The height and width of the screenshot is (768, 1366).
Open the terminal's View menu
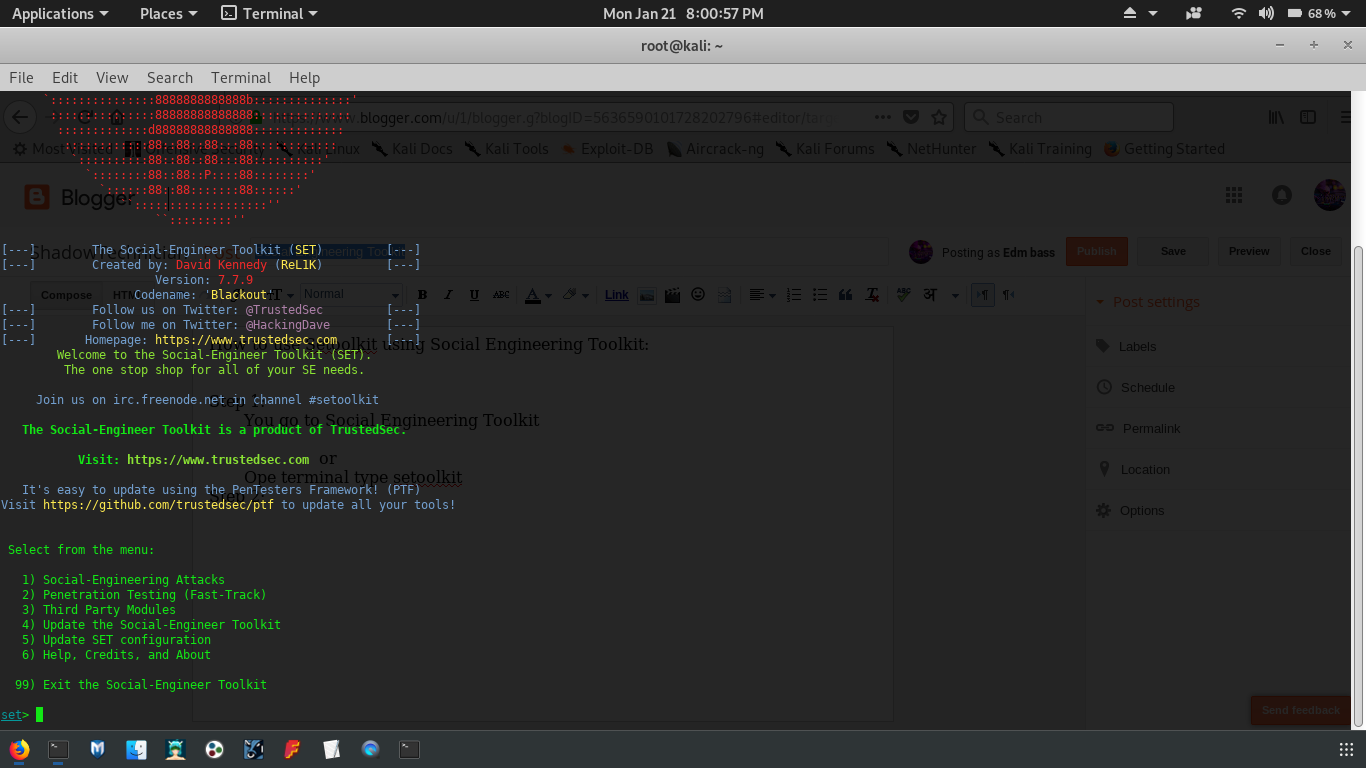point(112,77)
